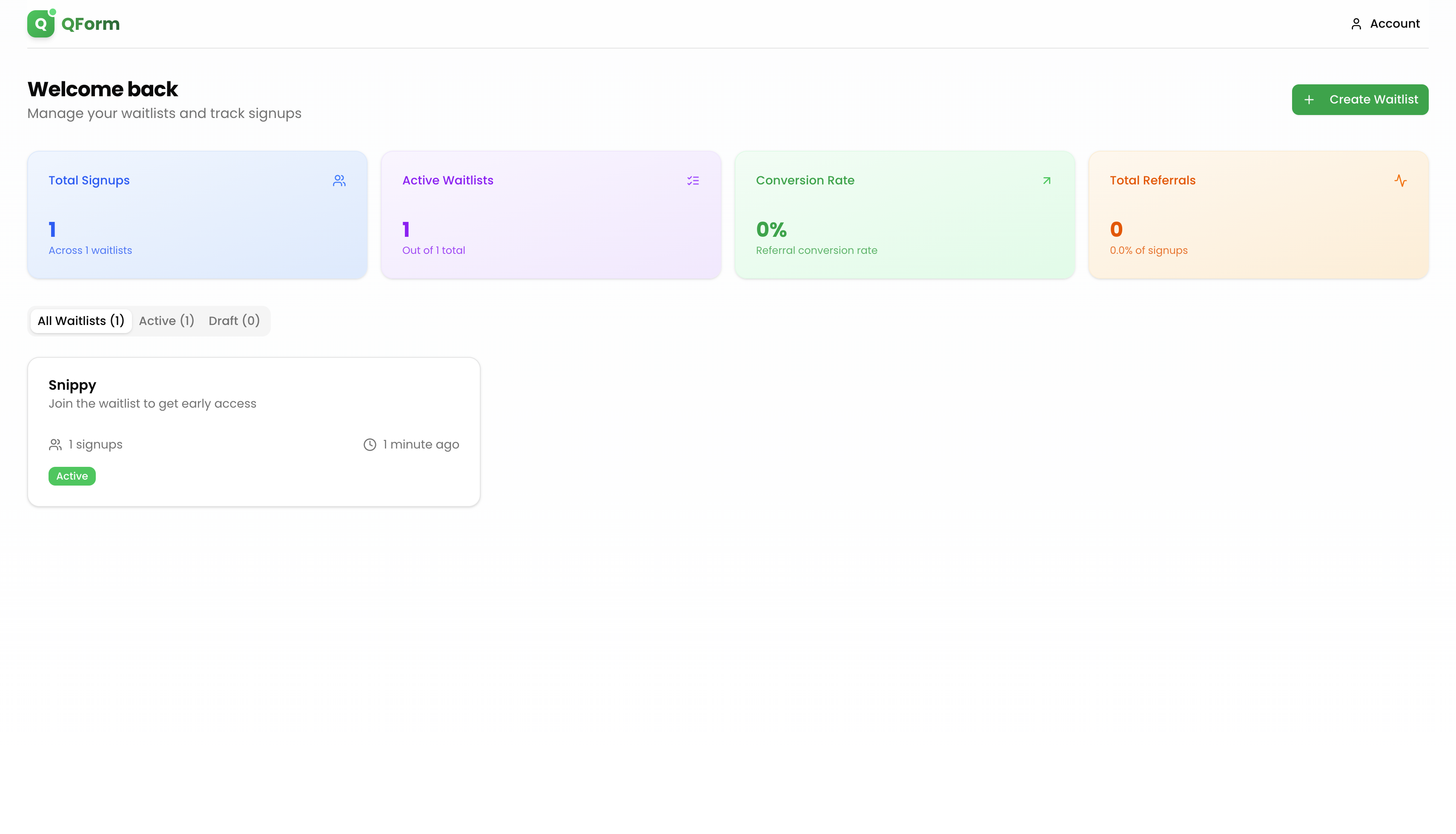The height and width of the screenshot is (834, 1456).
Task: Click the trending arrow icon on Conversion Rate card
Action: click(x=1046, y=181)
